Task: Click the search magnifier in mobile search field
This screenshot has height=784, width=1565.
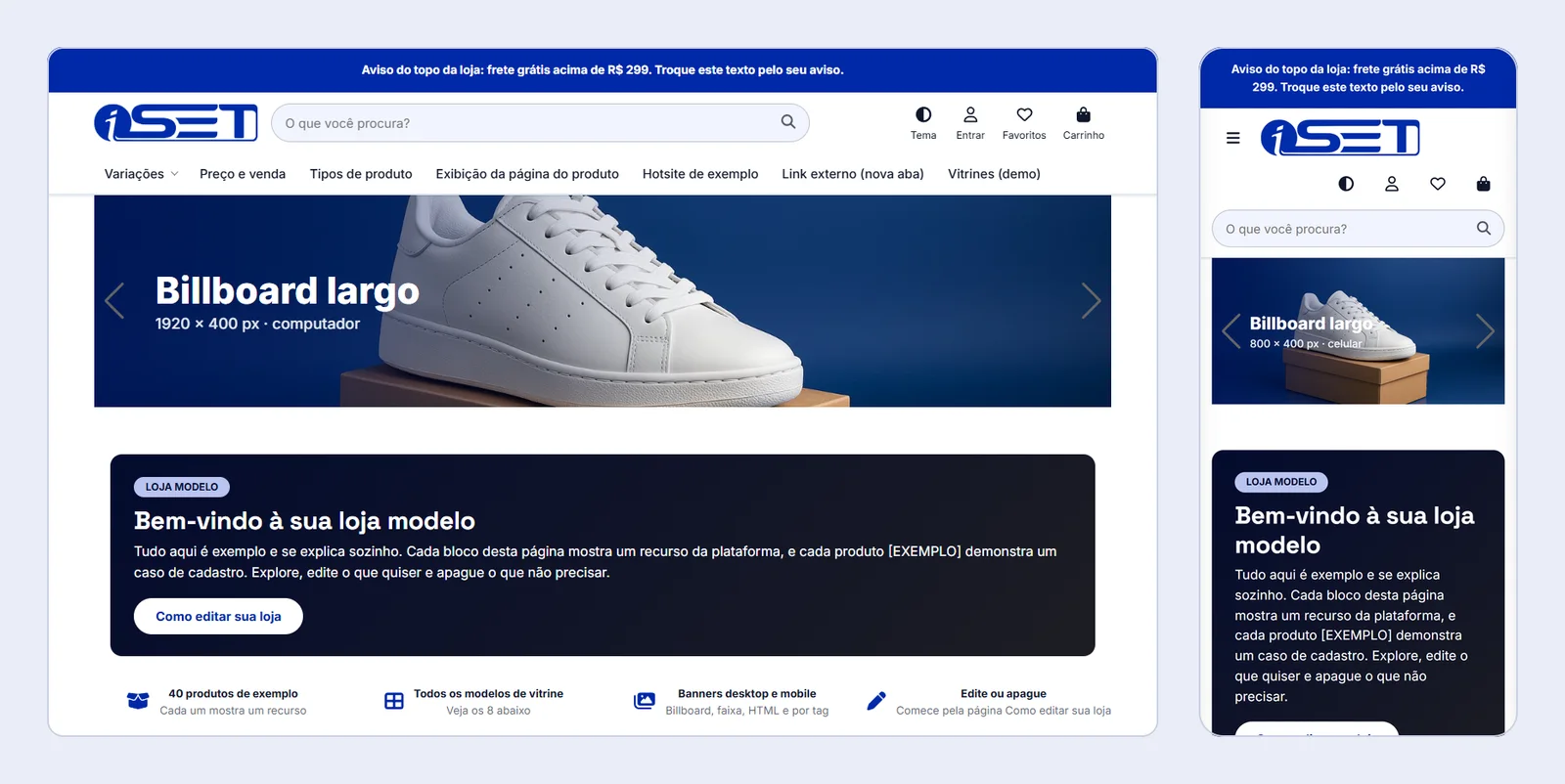Action: (x=1484, y=229)
